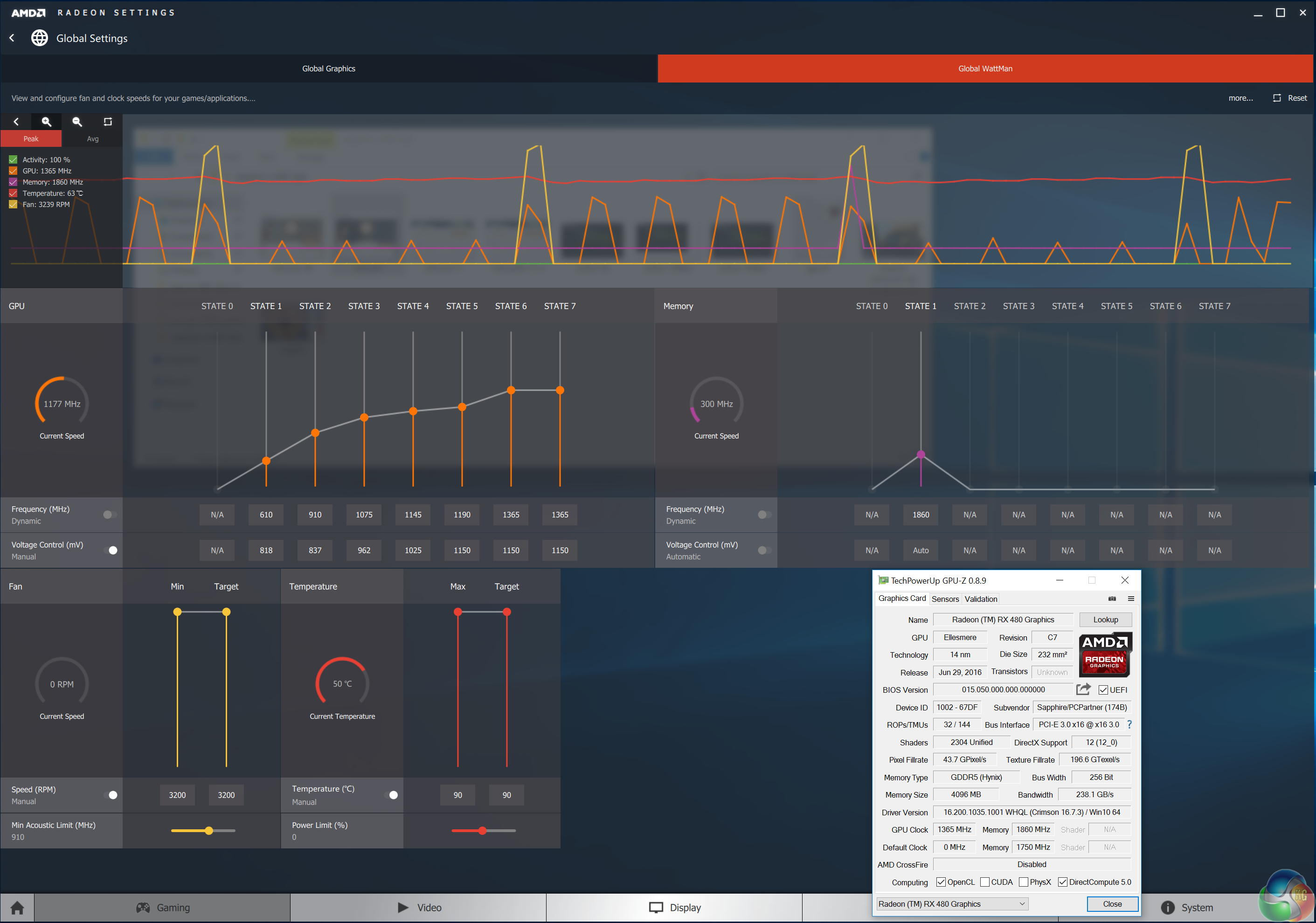Click BIOS export share icon in GPU-Z
Screen dimensions: 1316x923
(x=1083, y=689)
